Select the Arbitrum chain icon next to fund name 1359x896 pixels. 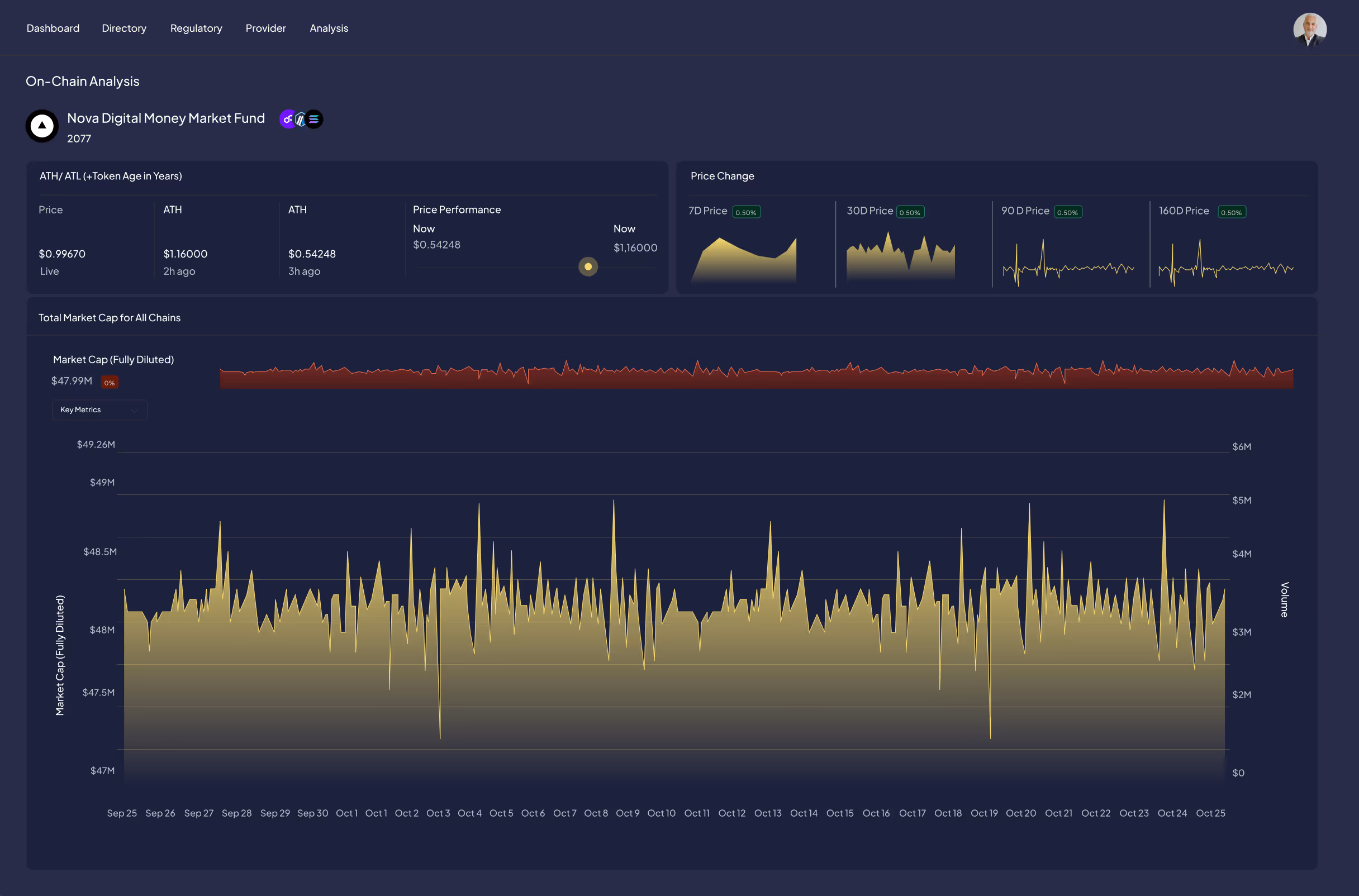click(301, 119)
